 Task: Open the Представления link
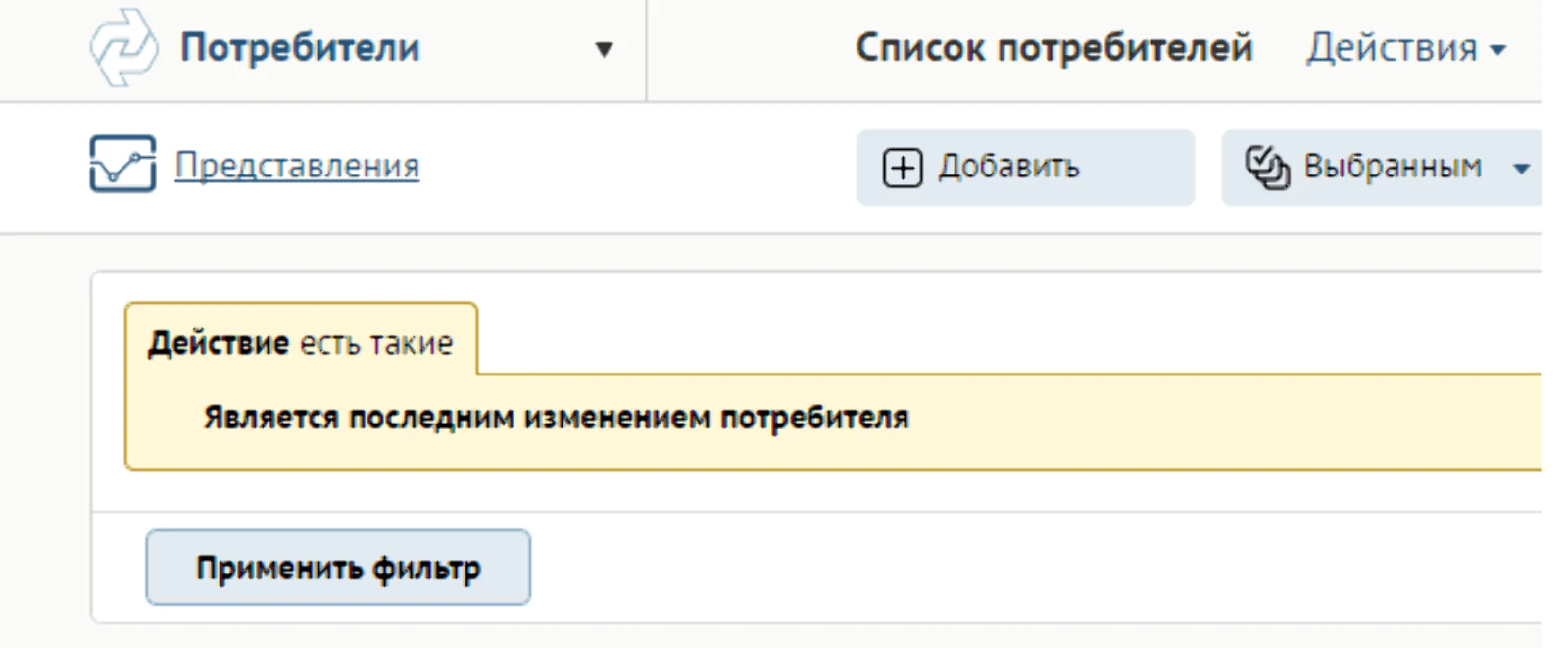point(297,166)
